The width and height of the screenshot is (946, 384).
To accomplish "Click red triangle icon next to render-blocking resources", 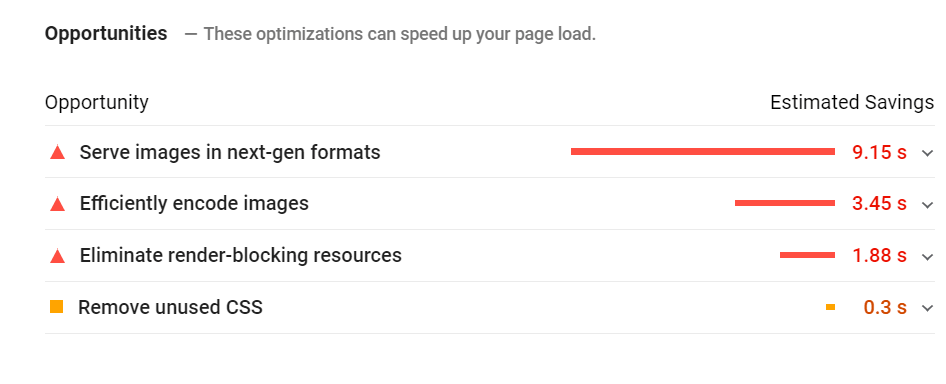I will pyautogui.click(x=57, y=256).
